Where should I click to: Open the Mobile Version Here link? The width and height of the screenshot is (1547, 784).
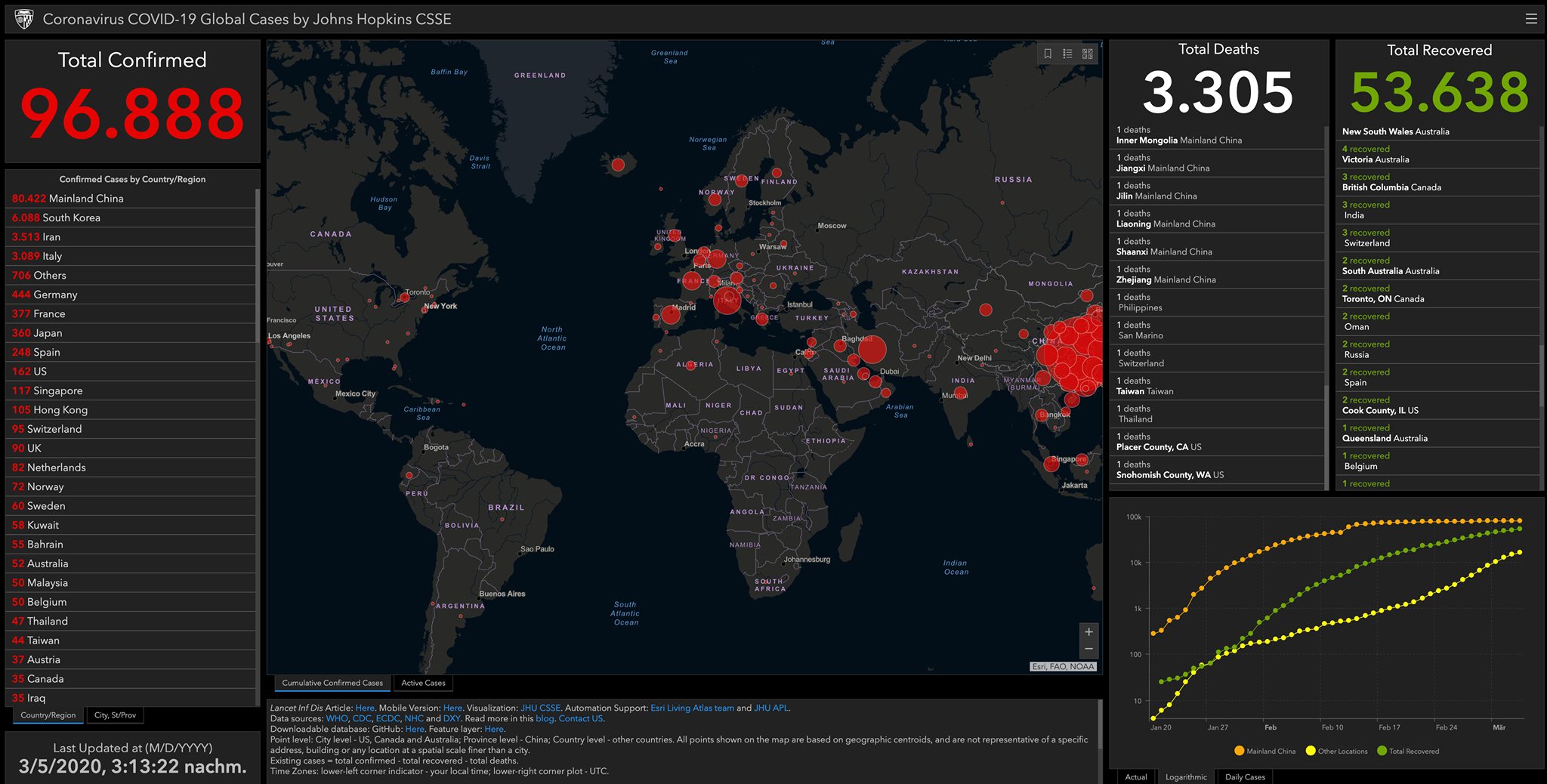452,708
